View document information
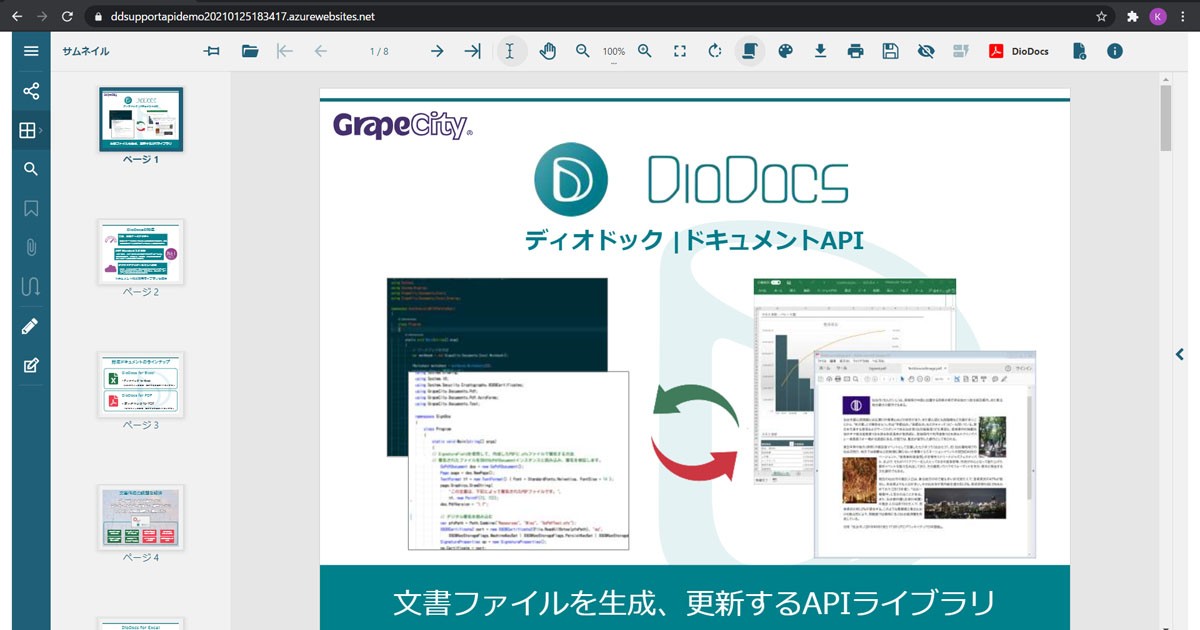The height and width of the screenshot is (630, 1200). click(1114, 51)
